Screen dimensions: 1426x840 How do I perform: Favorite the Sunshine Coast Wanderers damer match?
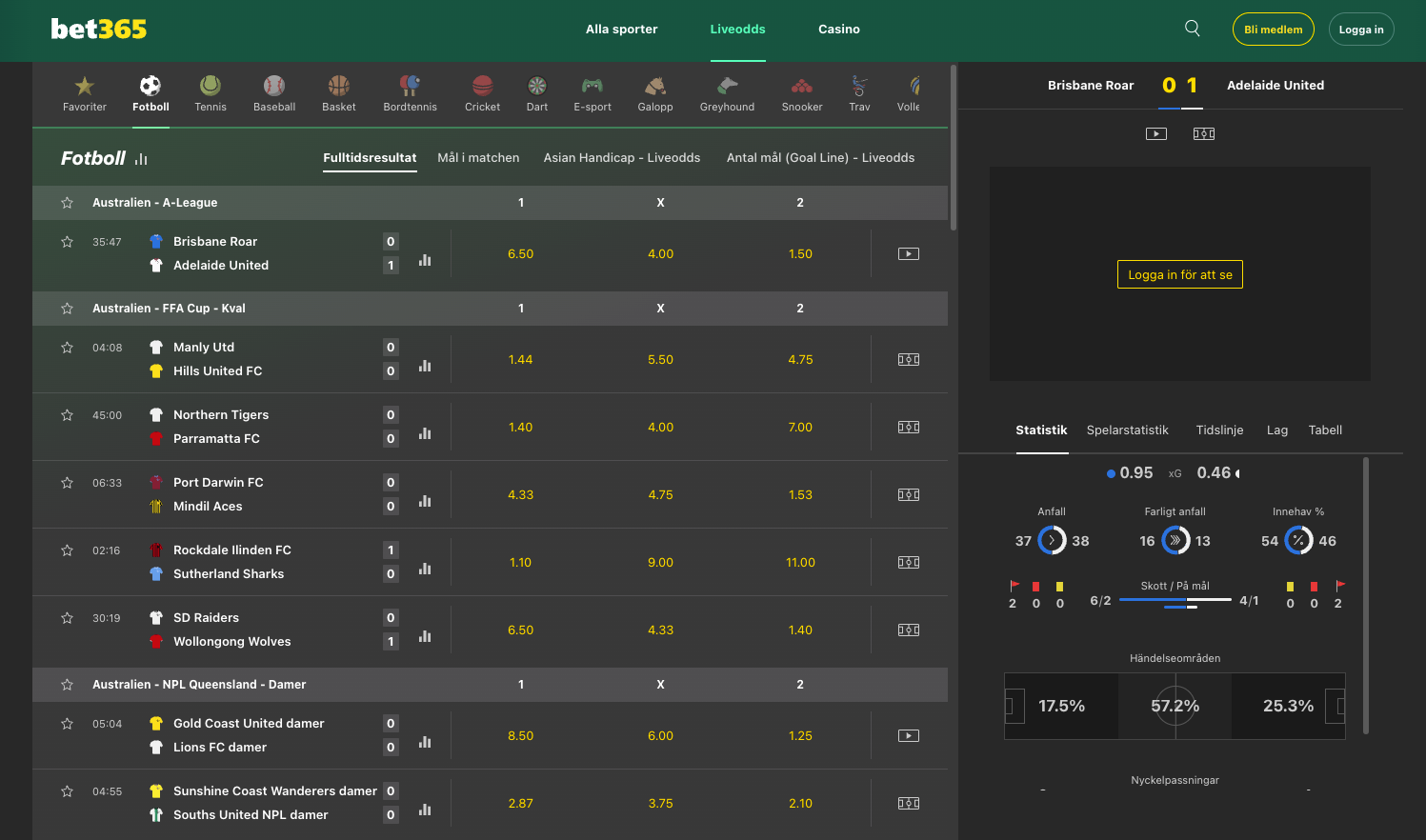pyautogui.click(x=67, y=790)
